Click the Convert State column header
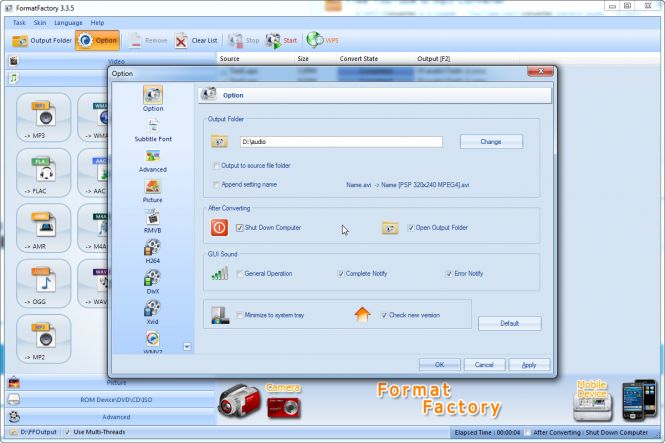This screenshot has height=443, width=665. coord(359,59)
